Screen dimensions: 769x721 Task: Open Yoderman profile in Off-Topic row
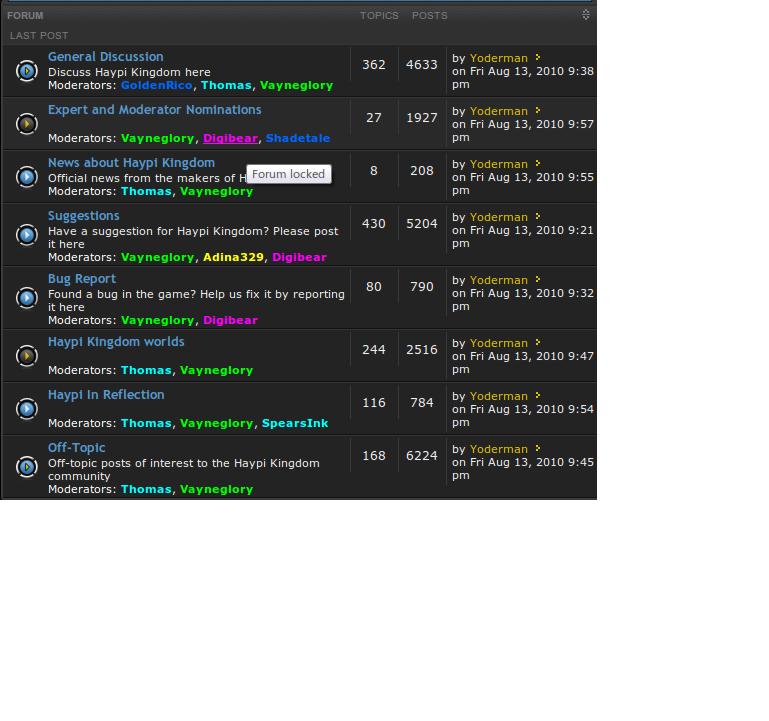pyautogui.click(x=499, y=449)
